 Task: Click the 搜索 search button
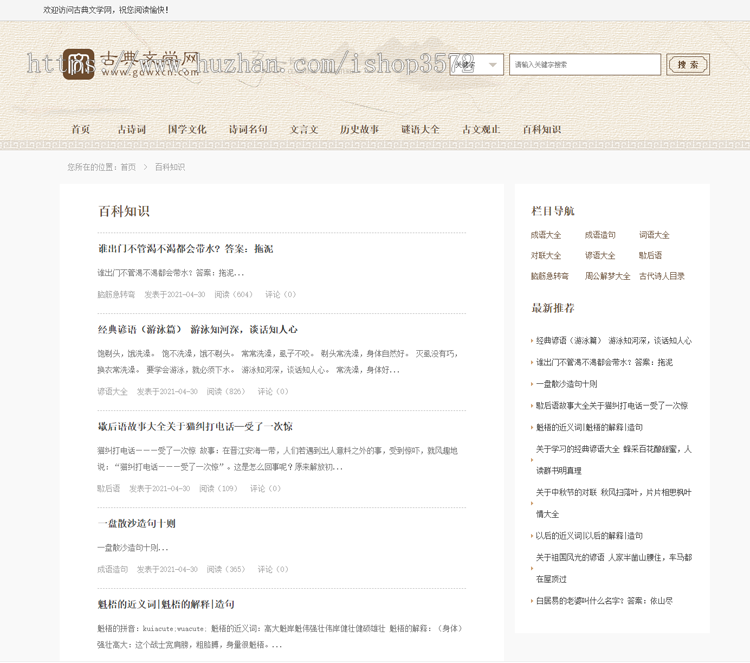point(688,65)
